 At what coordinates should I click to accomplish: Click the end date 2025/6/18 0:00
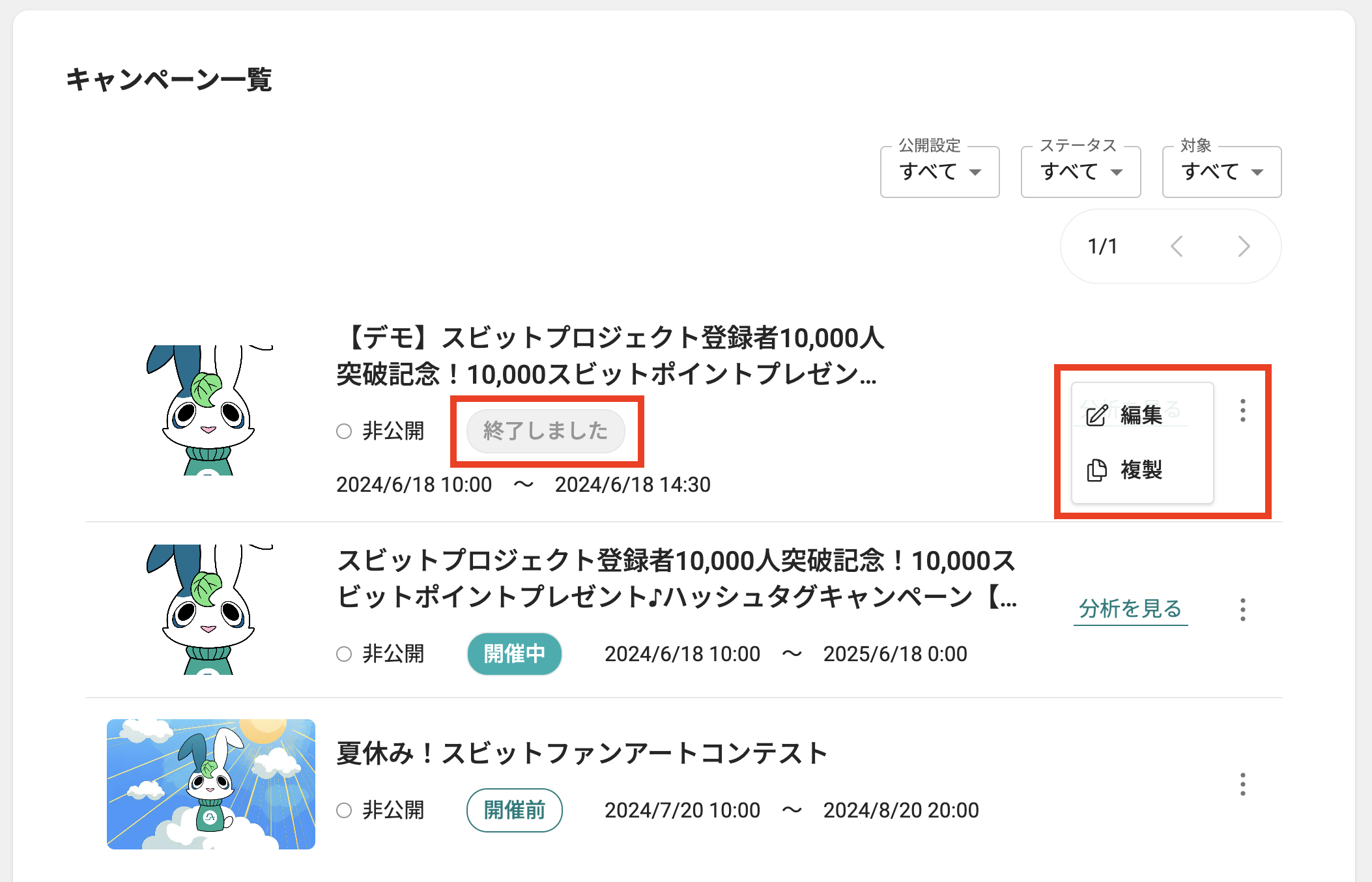click(895, 654)
